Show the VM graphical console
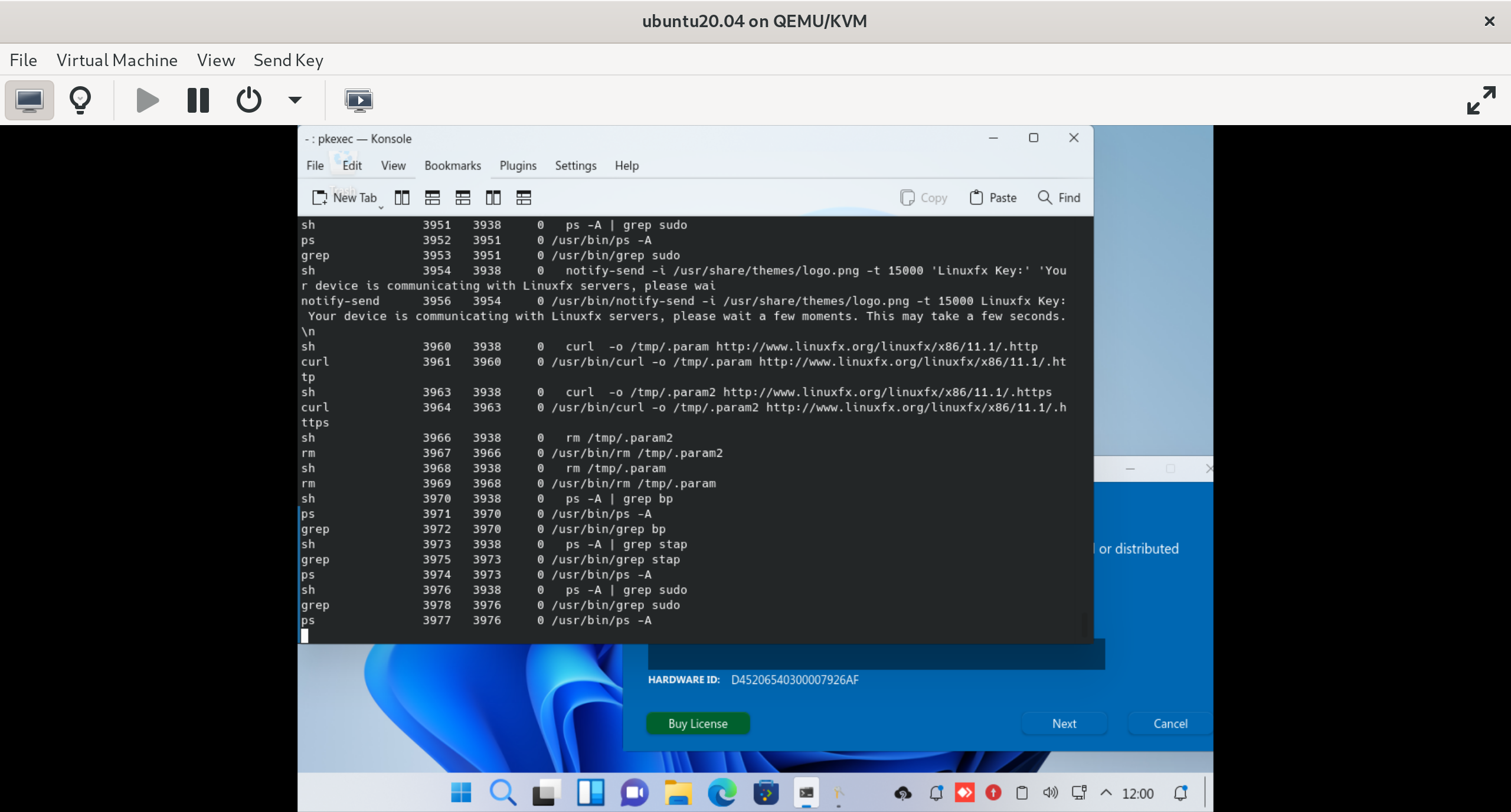 click(30, 100)
